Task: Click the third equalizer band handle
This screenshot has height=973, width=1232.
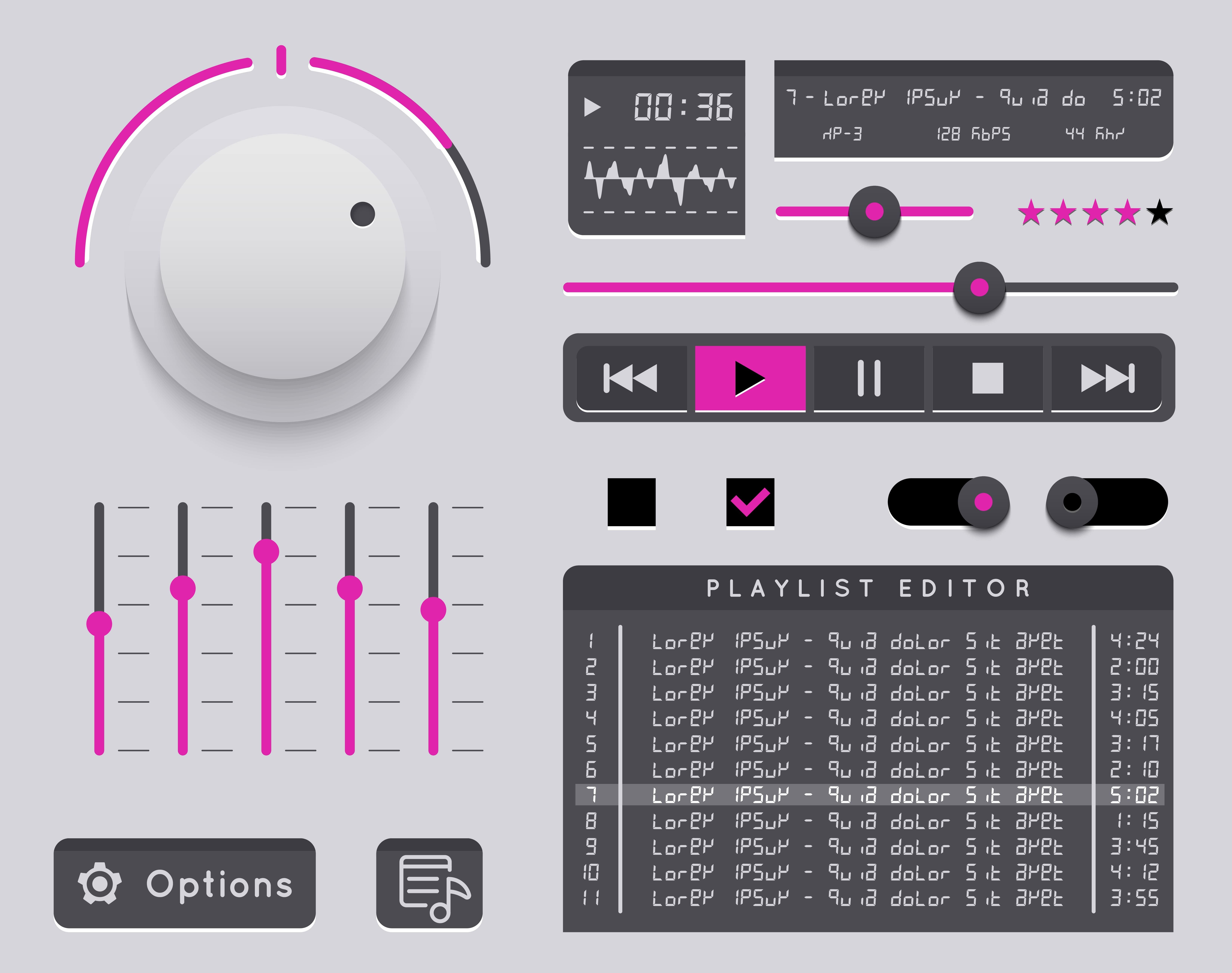Action: click(266, 552)
